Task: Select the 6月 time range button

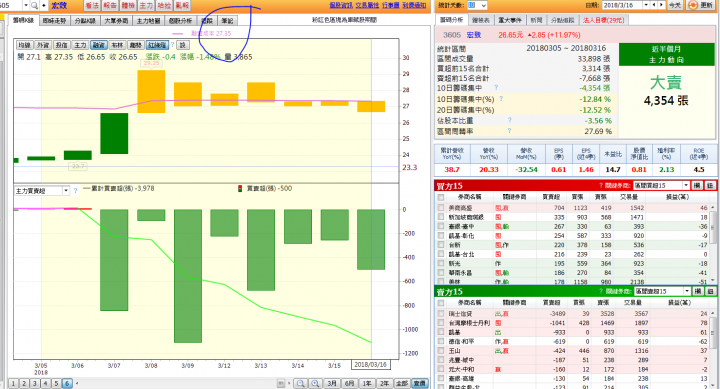Action: [x=349, y=383]
